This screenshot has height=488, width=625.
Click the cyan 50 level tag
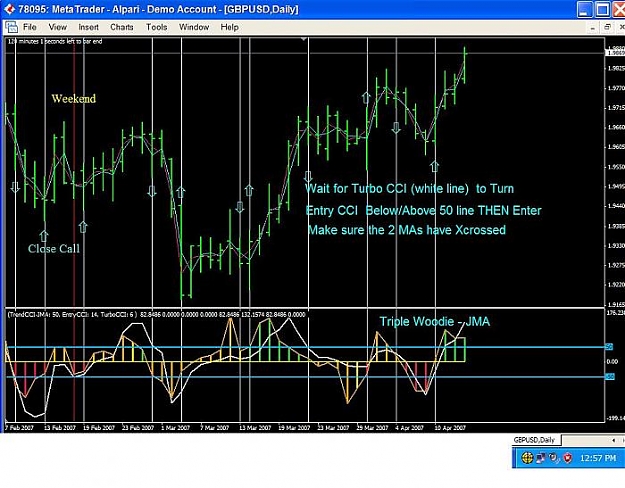609,347
